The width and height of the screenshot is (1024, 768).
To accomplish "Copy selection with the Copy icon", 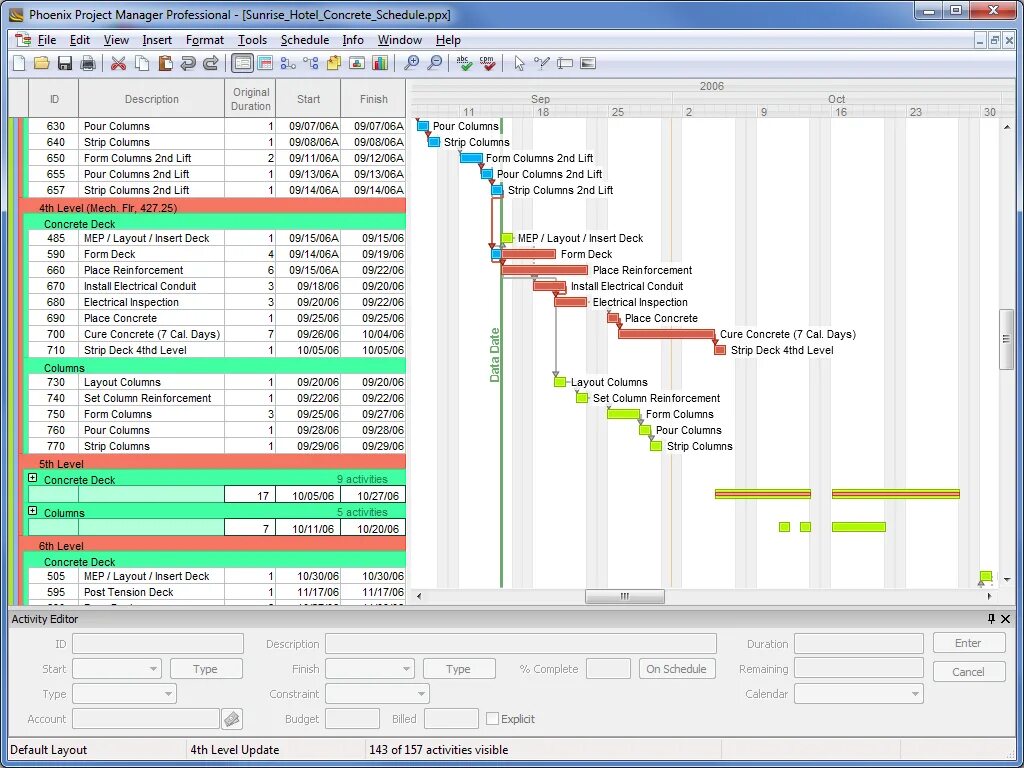I will pos(142,63).
